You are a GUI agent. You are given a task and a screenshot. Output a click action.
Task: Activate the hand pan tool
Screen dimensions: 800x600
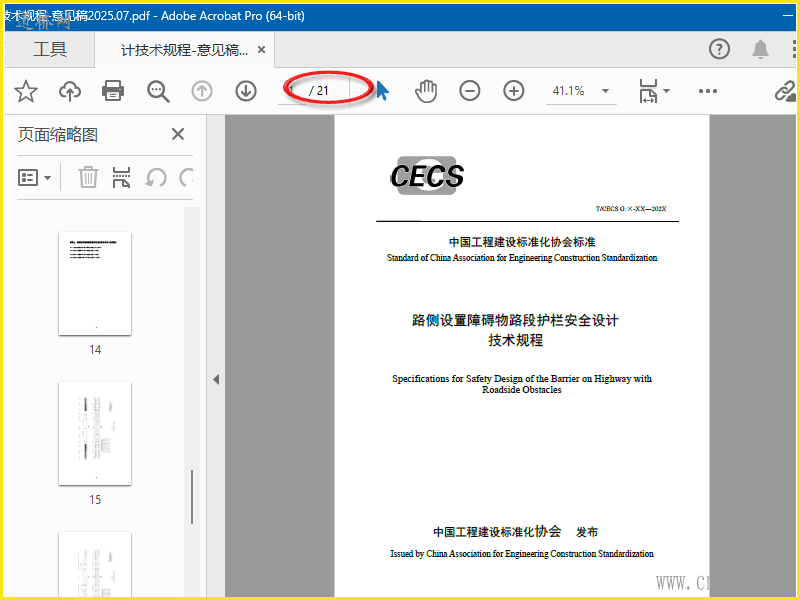[426, 91]
